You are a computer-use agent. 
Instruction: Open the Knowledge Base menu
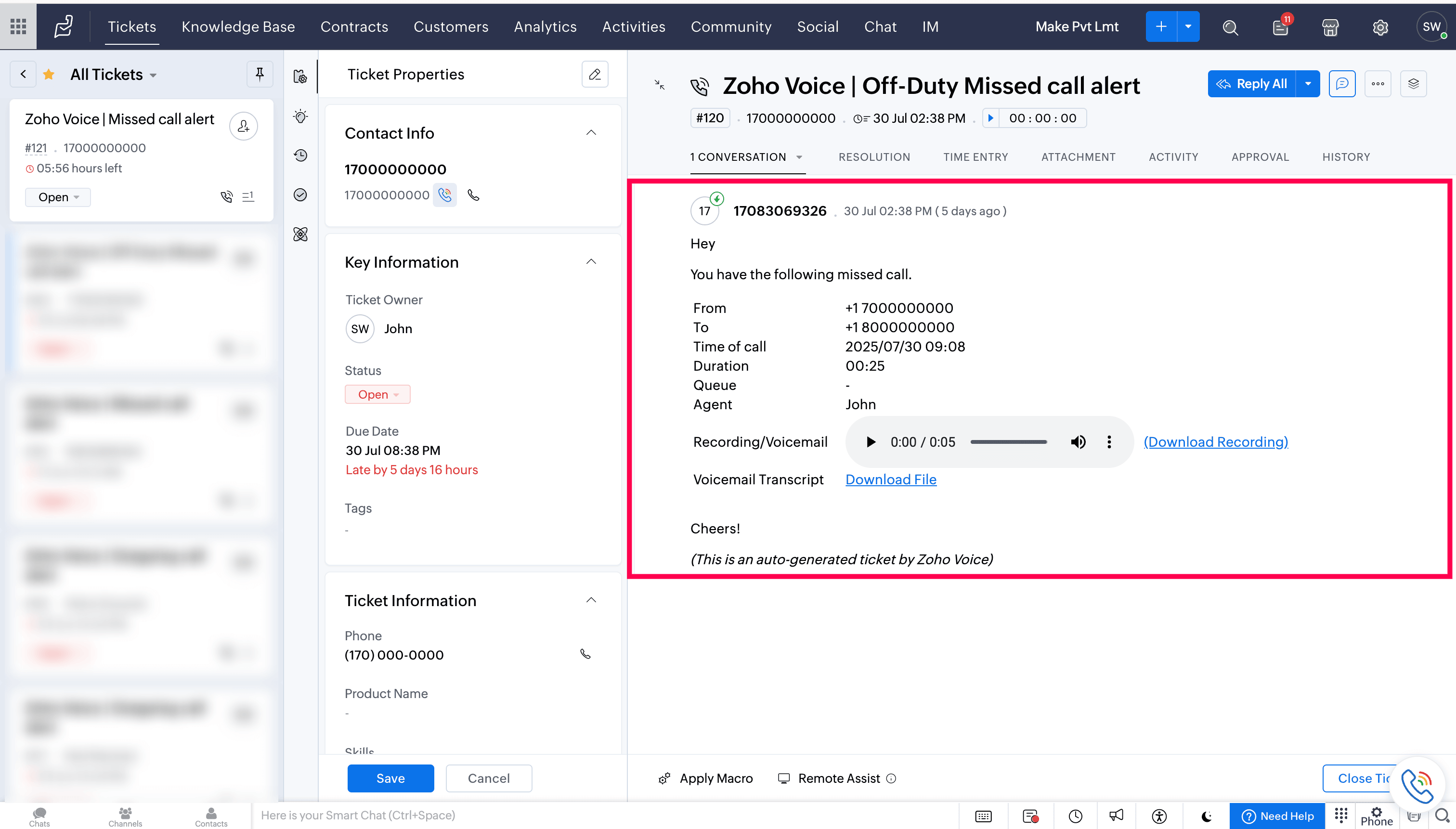pos(238,27)
